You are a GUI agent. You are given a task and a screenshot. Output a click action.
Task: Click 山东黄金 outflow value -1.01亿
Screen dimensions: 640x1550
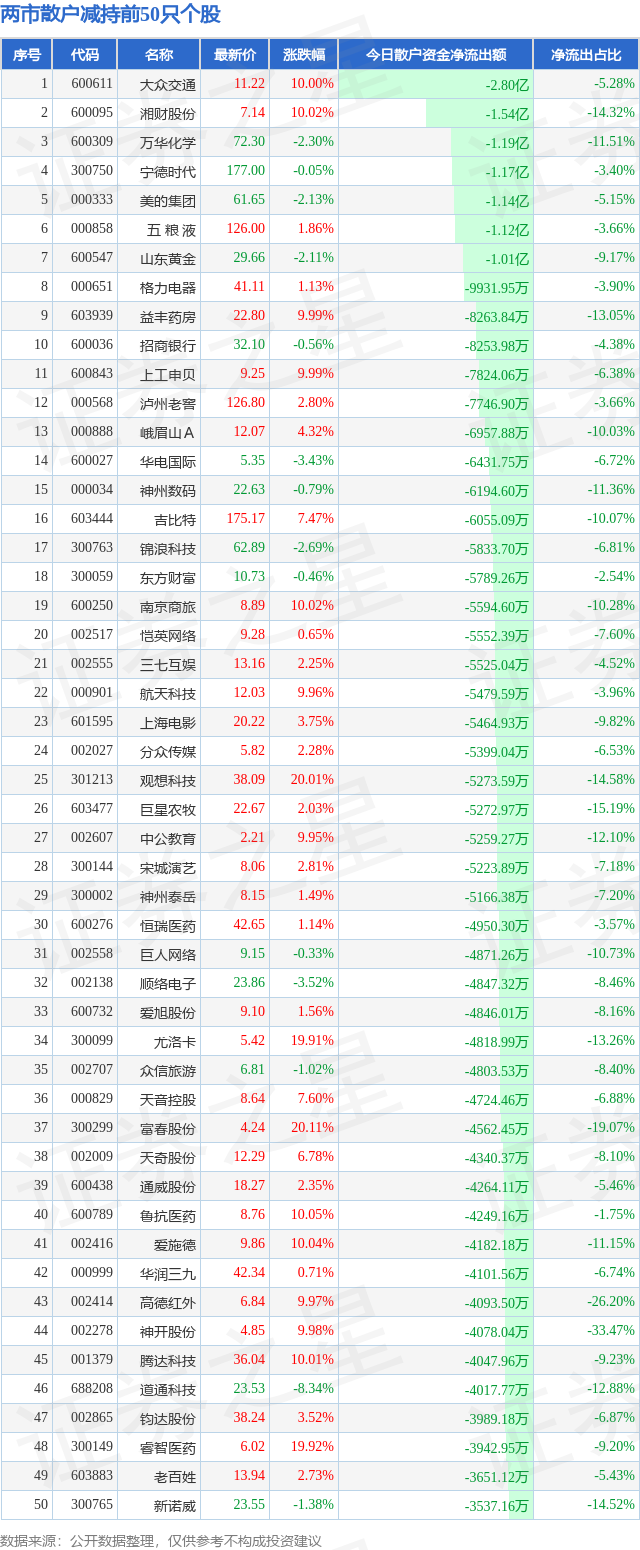point(507,259)
